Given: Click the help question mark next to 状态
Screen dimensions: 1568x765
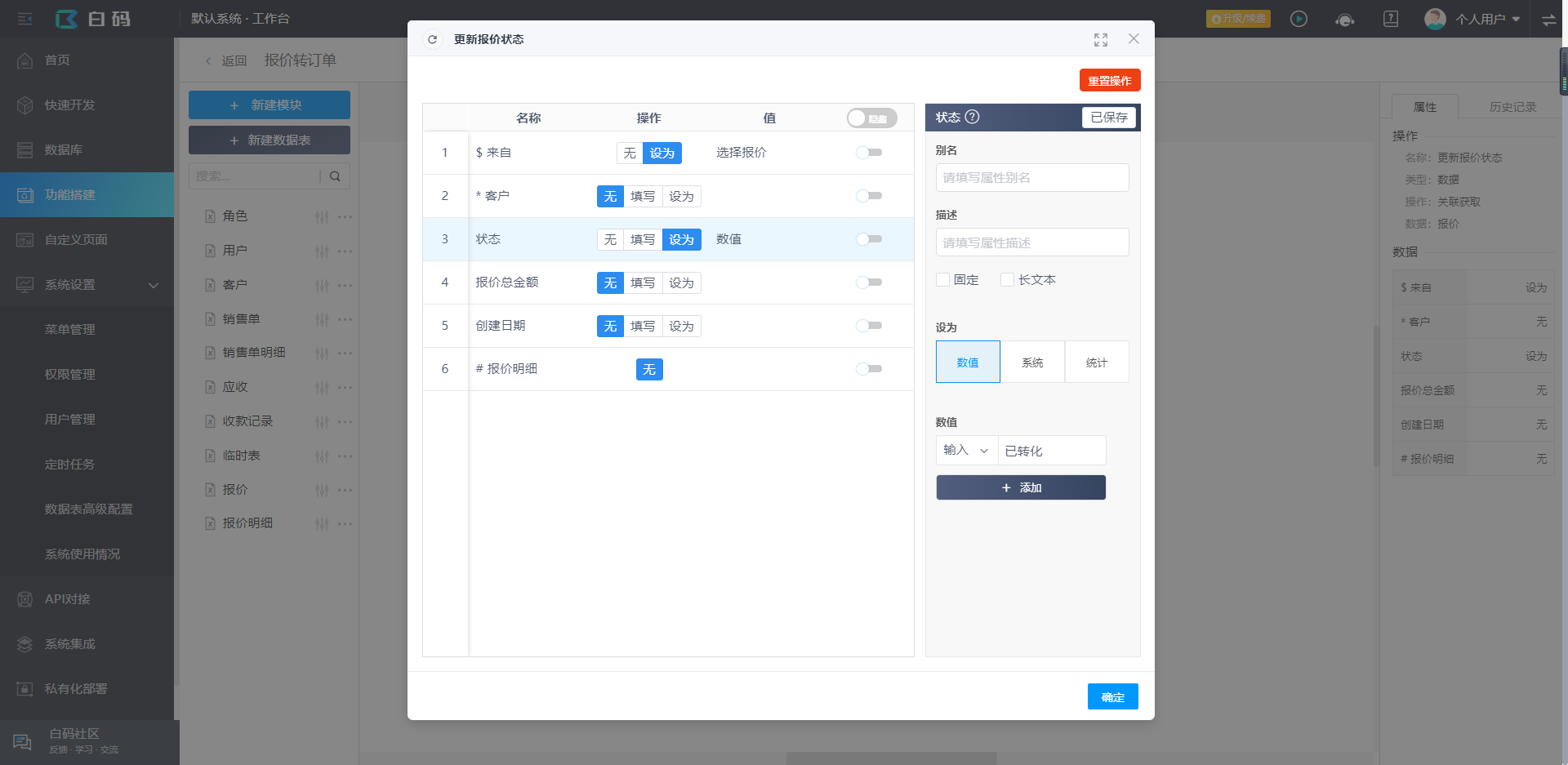Looking at the screenshot, I should click(x=972, y=117).
